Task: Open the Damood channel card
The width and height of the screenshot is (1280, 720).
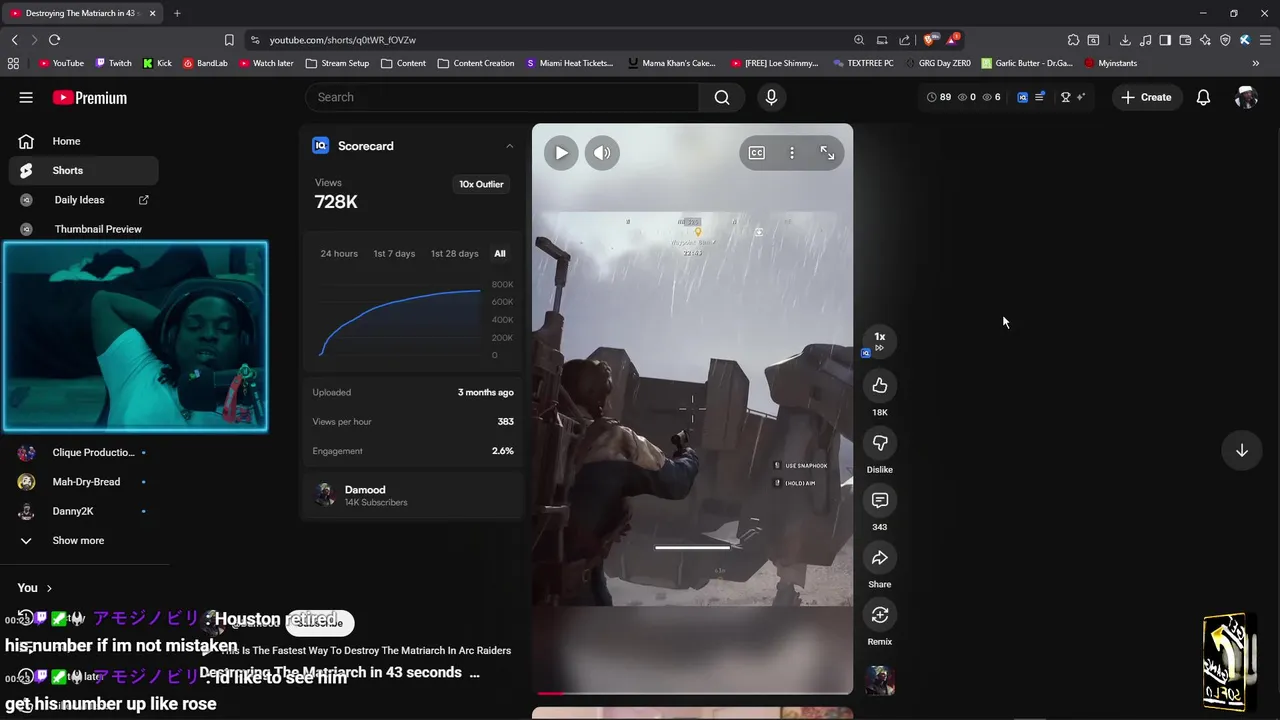Action: tap(412, 495)
